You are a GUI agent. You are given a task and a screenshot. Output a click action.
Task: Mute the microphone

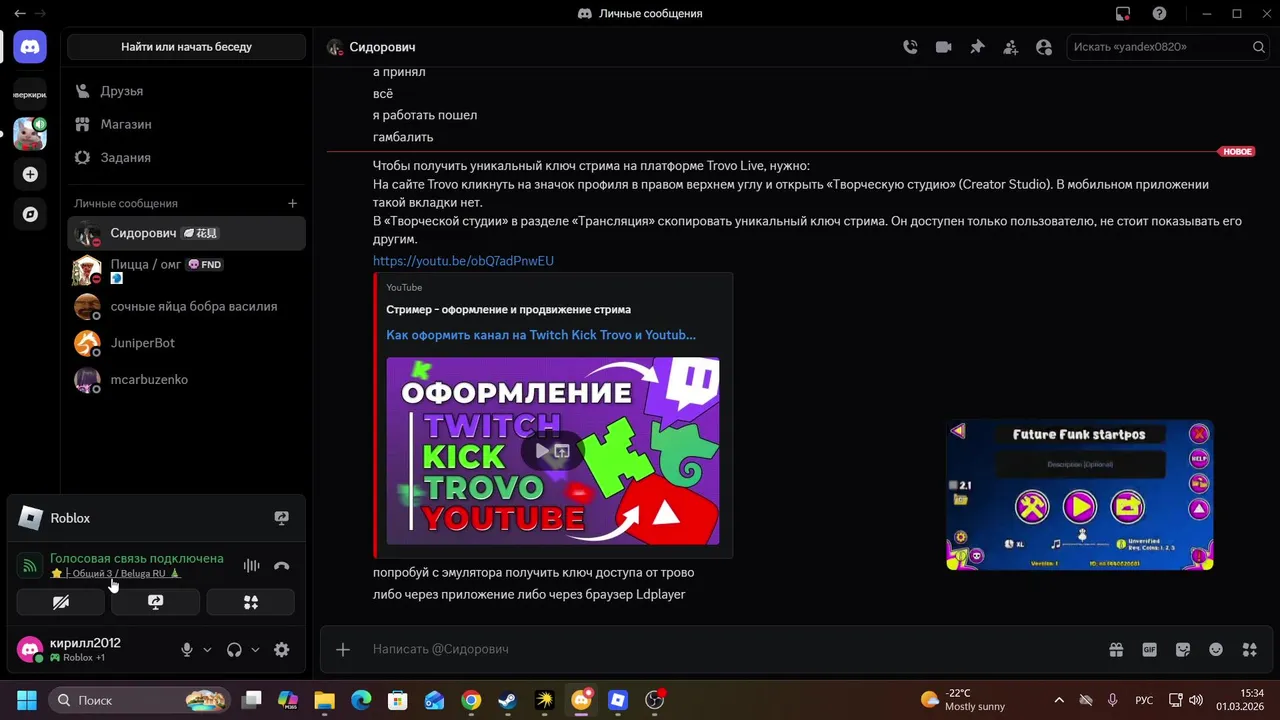[187, 650]
